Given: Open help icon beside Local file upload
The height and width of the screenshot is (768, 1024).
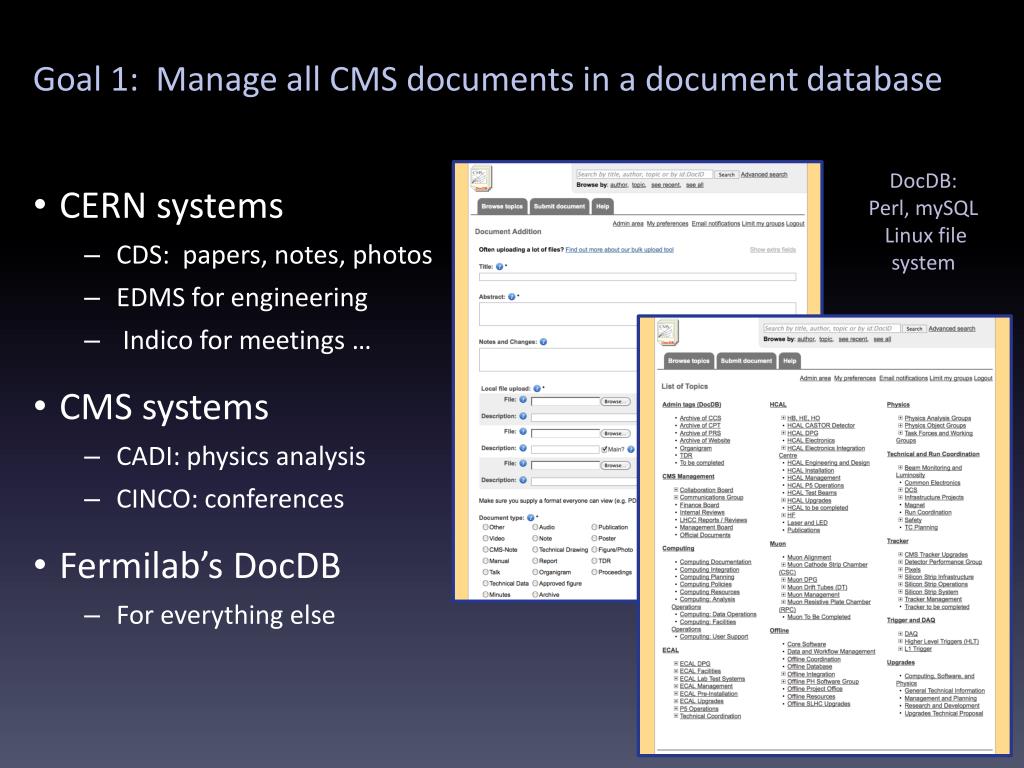Looking at the screenshot, I should coord(537,388).
